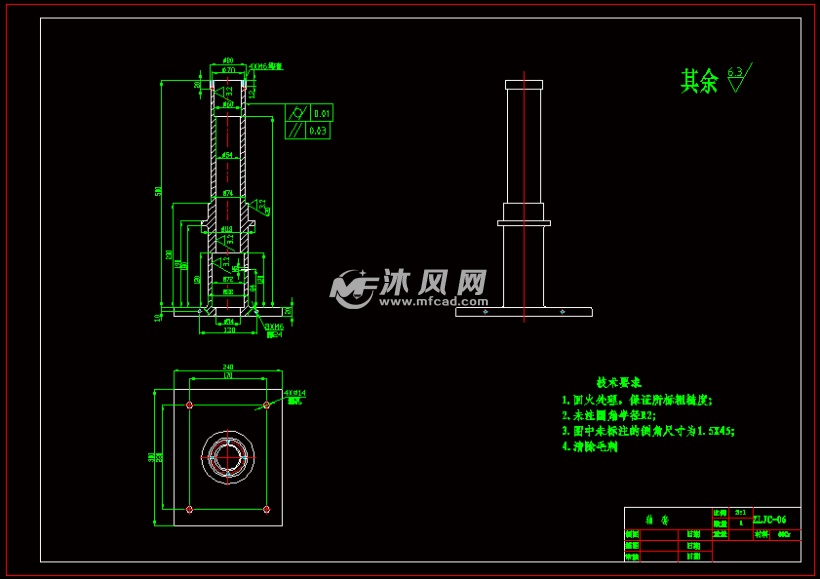Select bottom-left mounting hole in plan view

pyautogui.click(x=189, y=509)
